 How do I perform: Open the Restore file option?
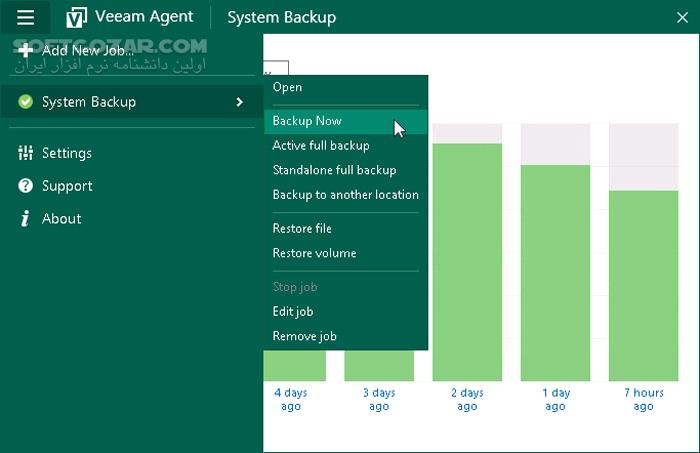coord(346,229)
